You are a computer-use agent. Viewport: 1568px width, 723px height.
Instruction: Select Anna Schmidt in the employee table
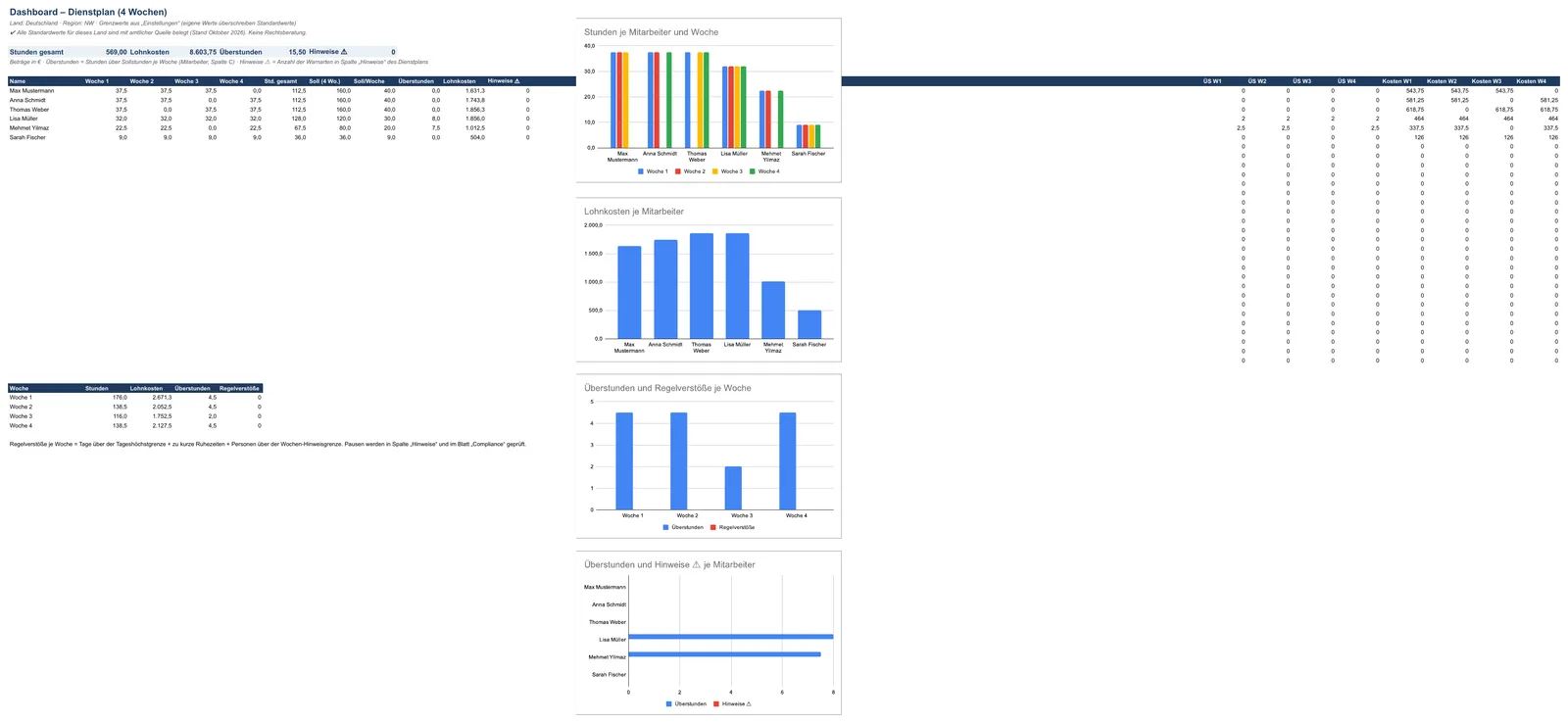[x=27, y=100]
